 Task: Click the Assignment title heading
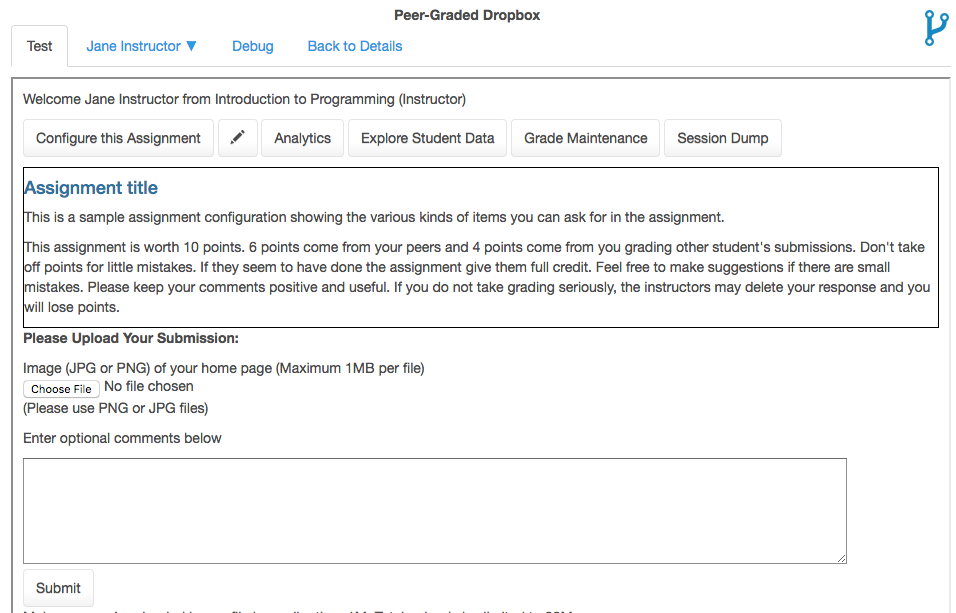pyautogui.click(x=91, y=188)
